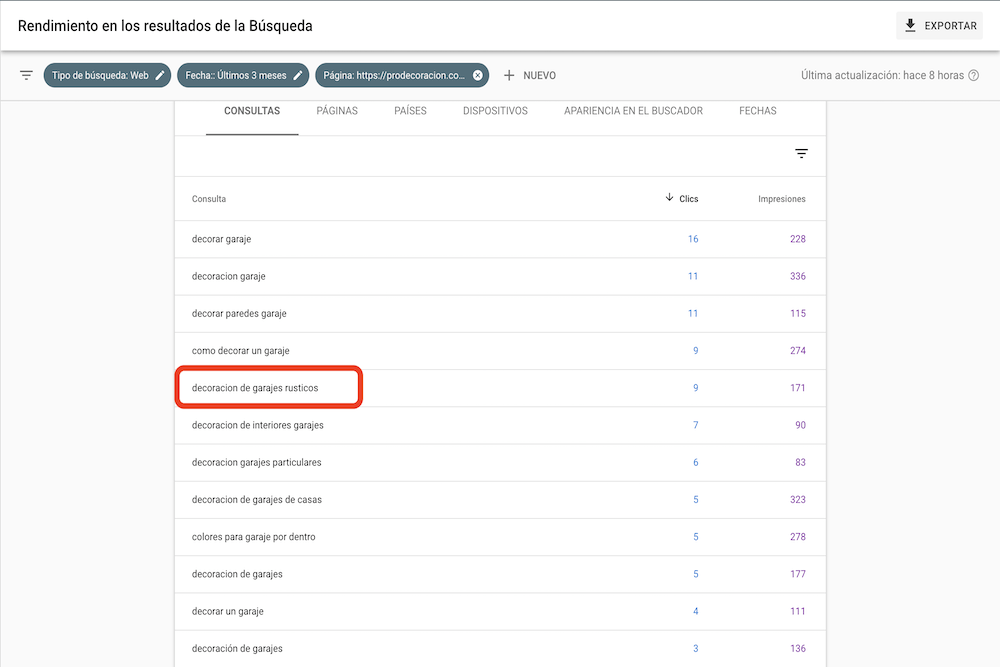Open the Dispositivos tab
The height and width of the screenshot is (667, 1000).
495,111
